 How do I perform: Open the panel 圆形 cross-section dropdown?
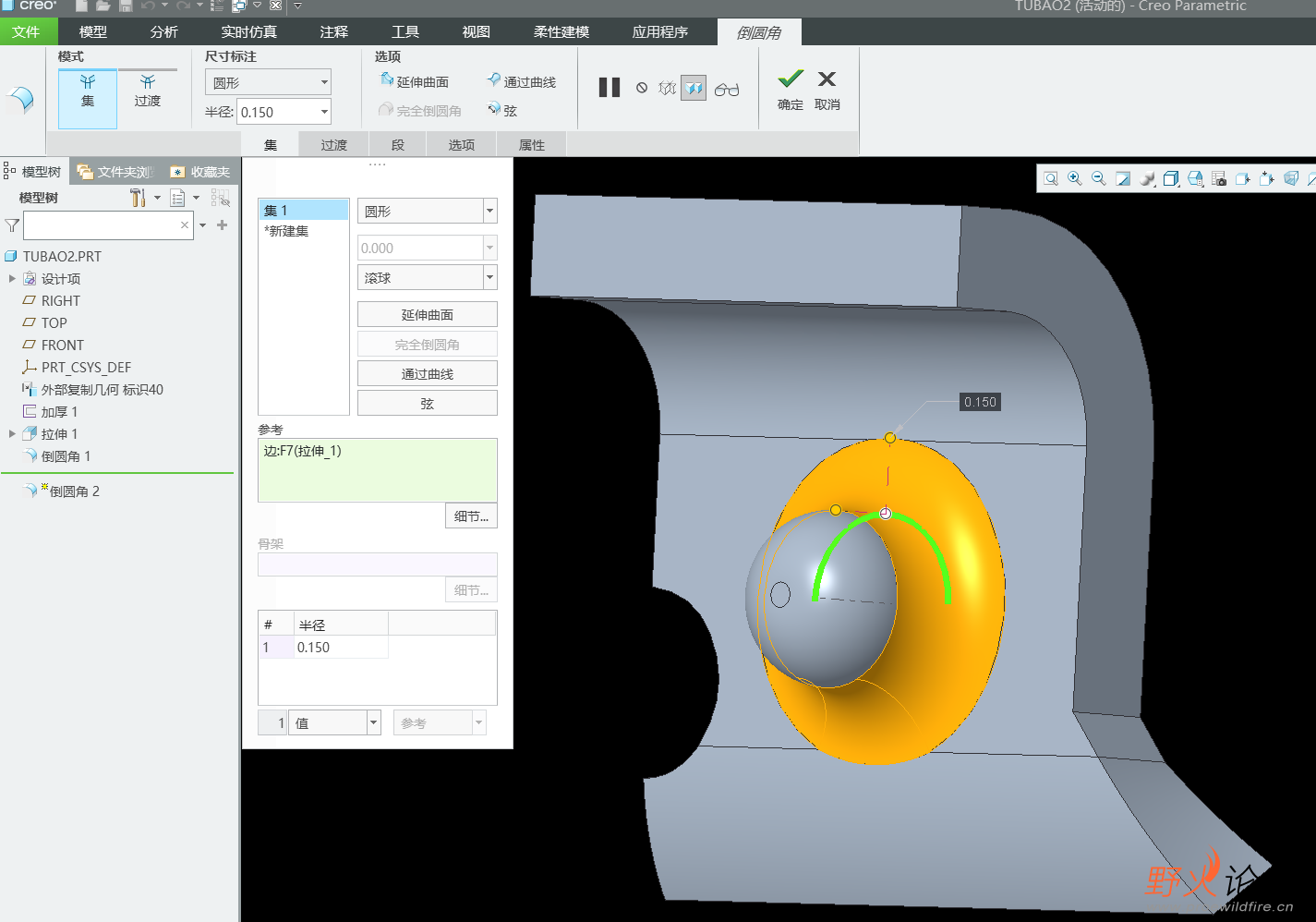point(428,211)
